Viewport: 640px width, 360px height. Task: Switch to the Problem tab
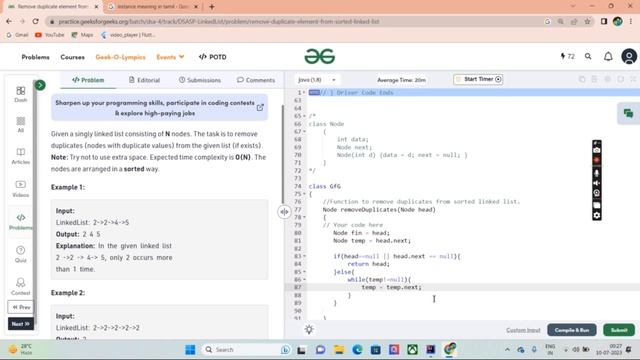(x=88, y=80)
